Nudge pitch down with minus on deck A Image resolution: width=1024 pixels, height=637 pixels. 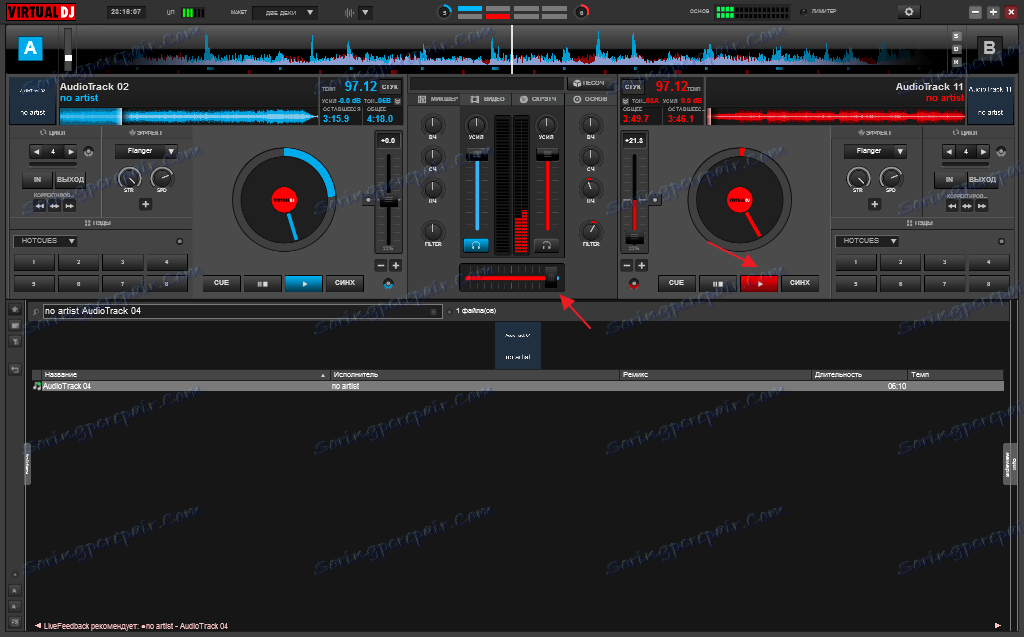click(381, 265)
